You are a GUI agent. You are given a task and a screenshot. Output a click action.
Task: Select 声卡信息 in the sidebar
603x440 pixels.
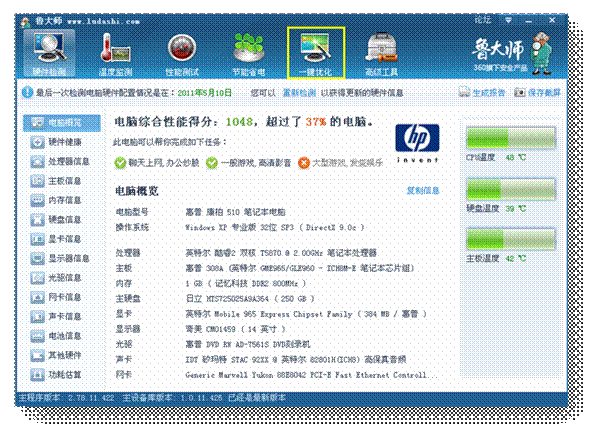pos(57,317)
